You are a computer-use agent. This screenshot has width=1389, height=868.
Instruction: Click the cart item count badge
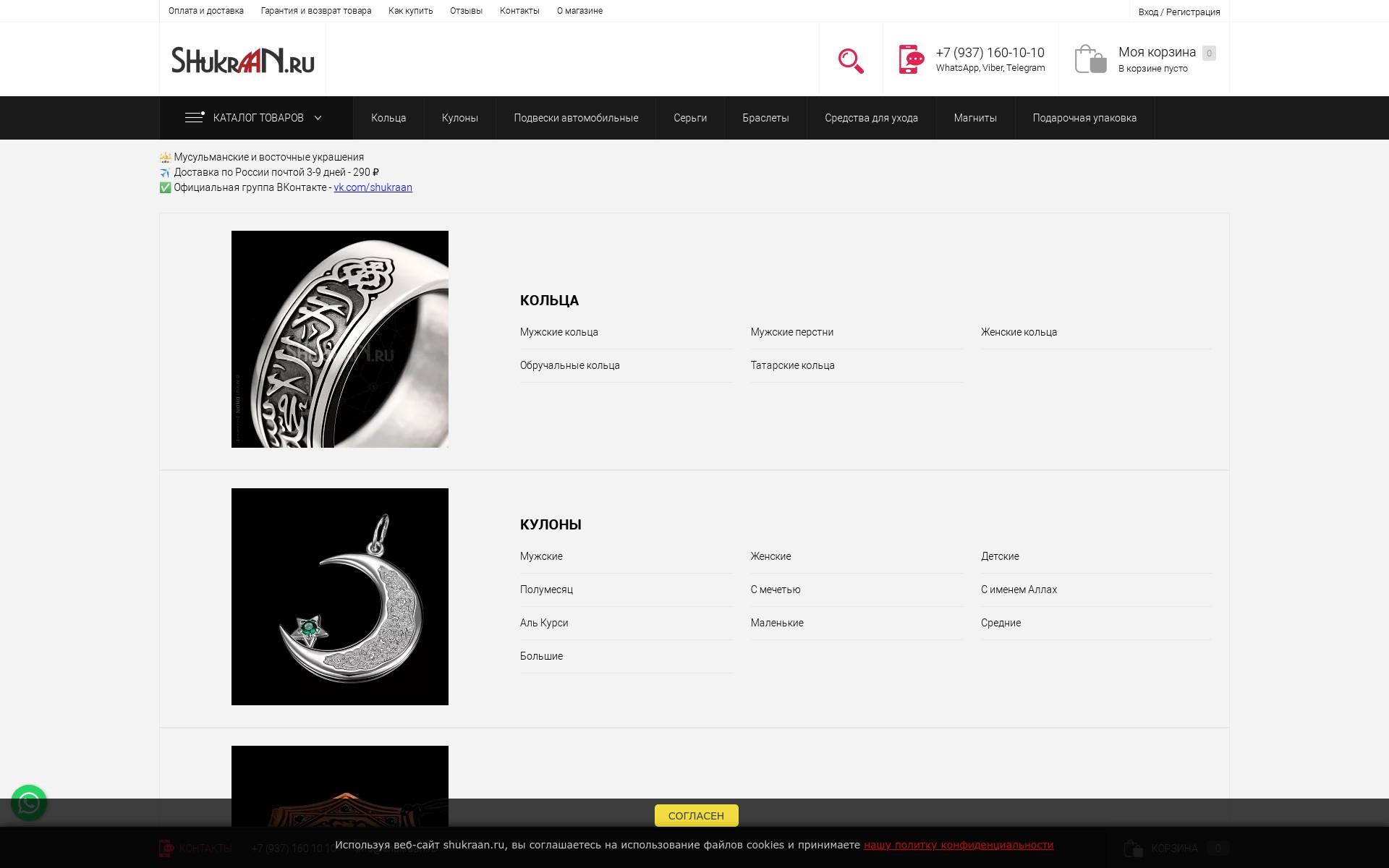point(1209,53)
